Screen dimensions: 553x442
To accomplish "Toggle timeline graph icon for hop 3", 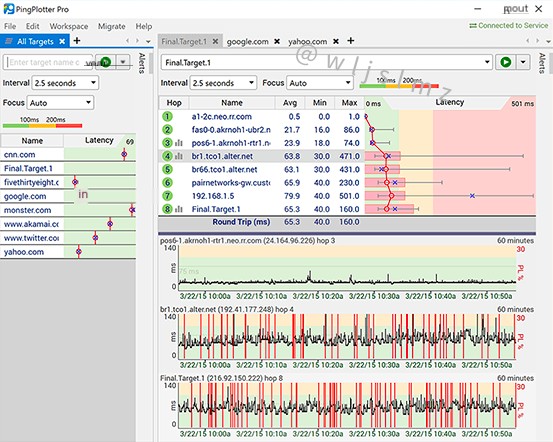I will pos(179,143).
